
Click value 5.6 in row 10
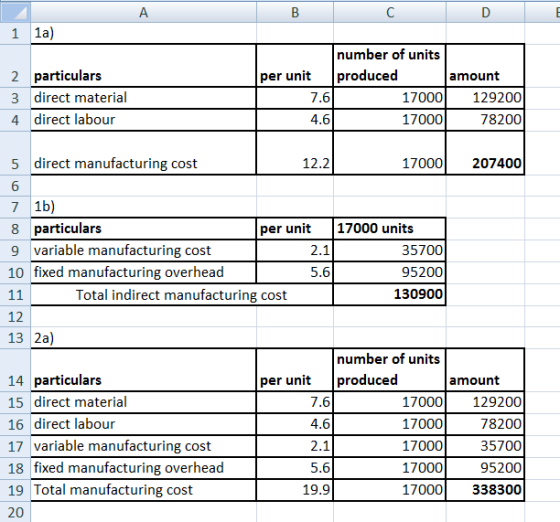pos(295,272)
